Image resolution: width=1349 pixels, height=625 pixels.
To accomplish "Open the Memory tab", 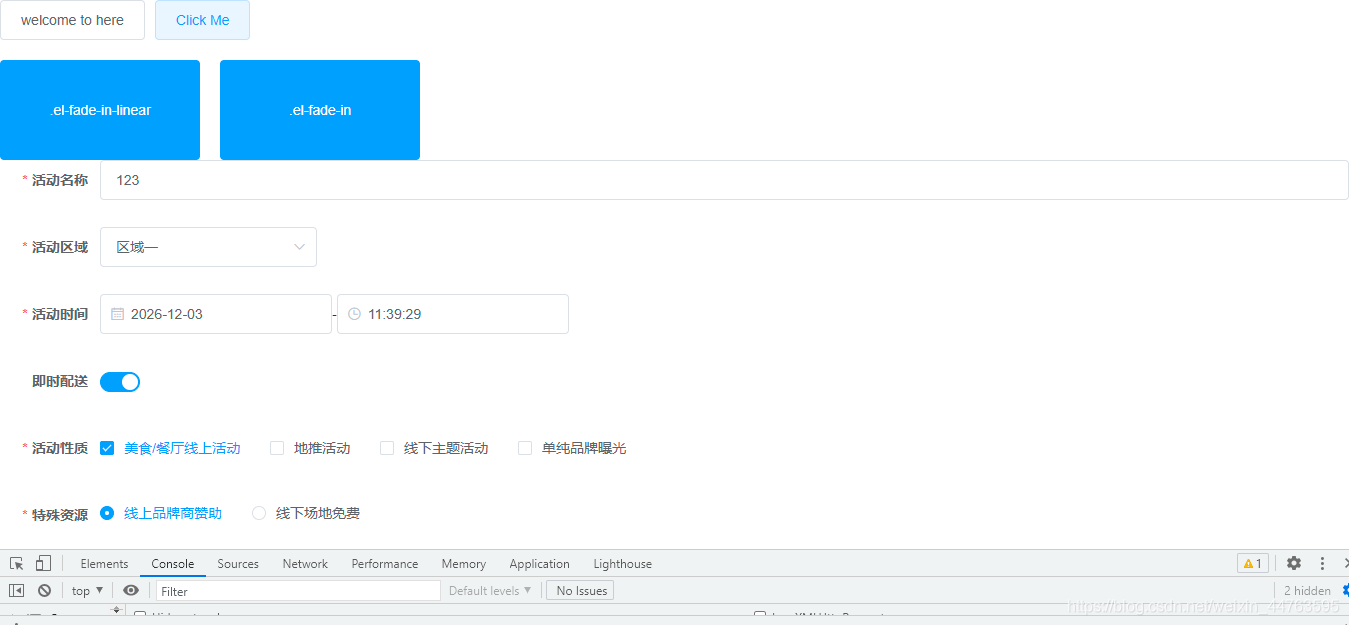I will pos(463,563).
